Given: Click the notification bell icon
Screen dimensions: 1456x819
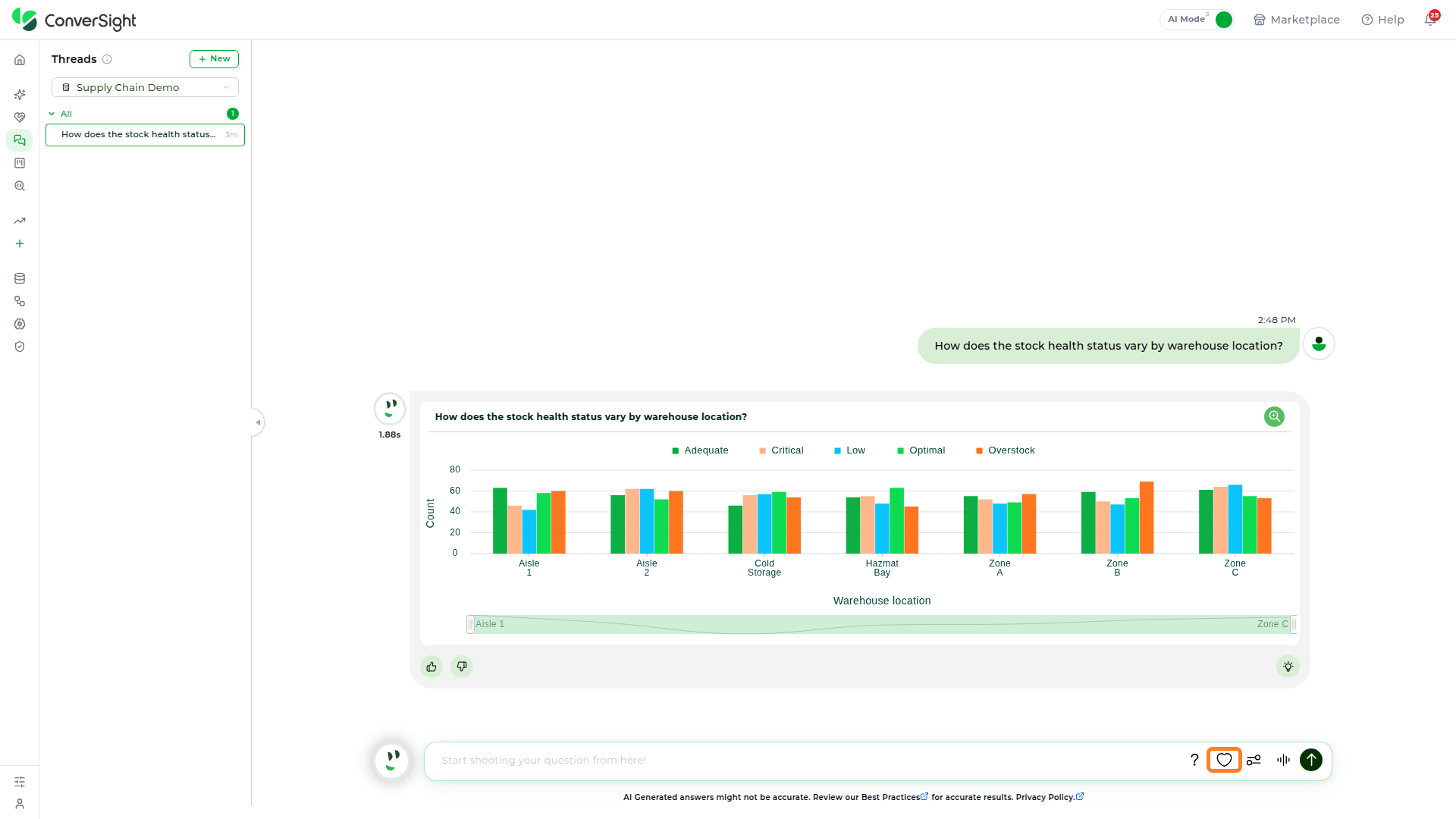Looking at the screenshot, I should pos(1430,19).
